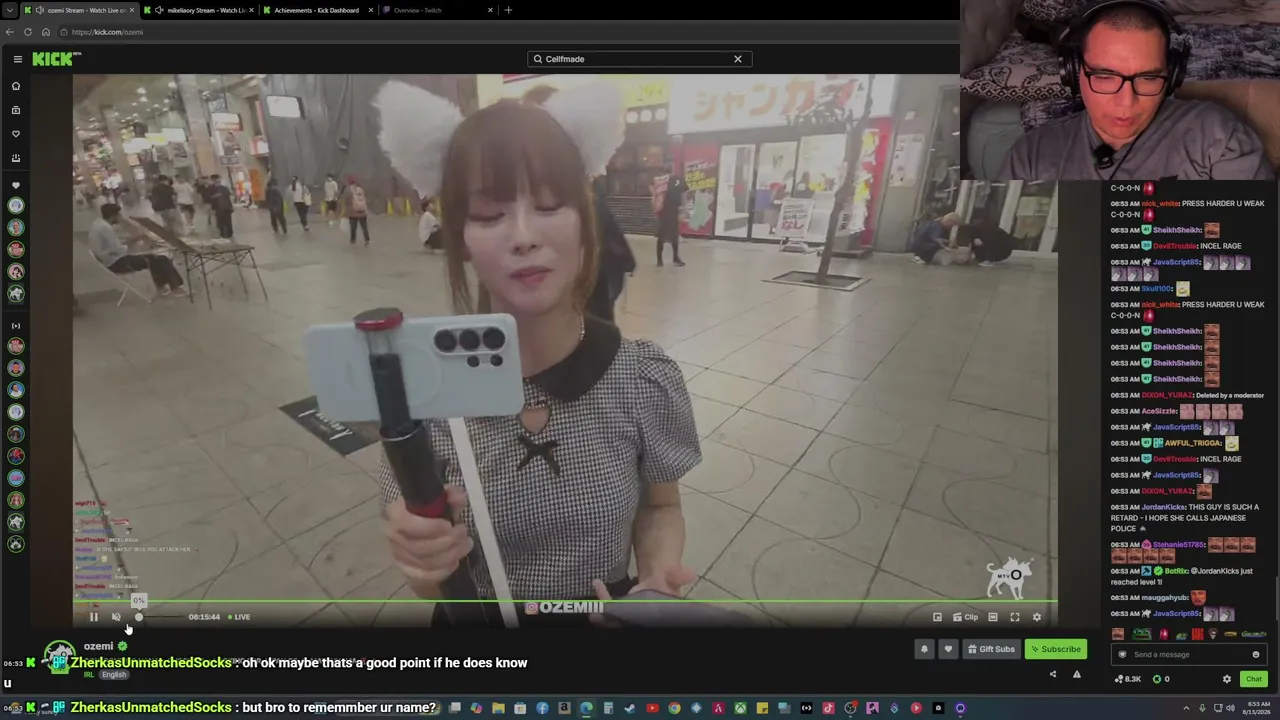The width and height of the screenshot is (1280, 720).
Task: Open the English tag under ozemi
Action: (114, 675)
